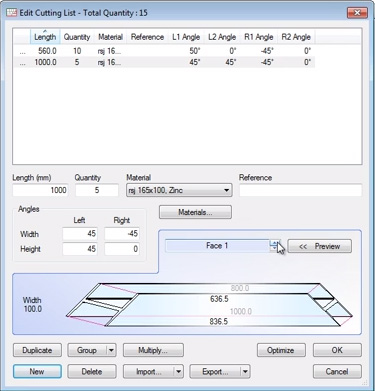
Task: Click the Face 1 spinner arrows
Action: [x=274, y=246]
